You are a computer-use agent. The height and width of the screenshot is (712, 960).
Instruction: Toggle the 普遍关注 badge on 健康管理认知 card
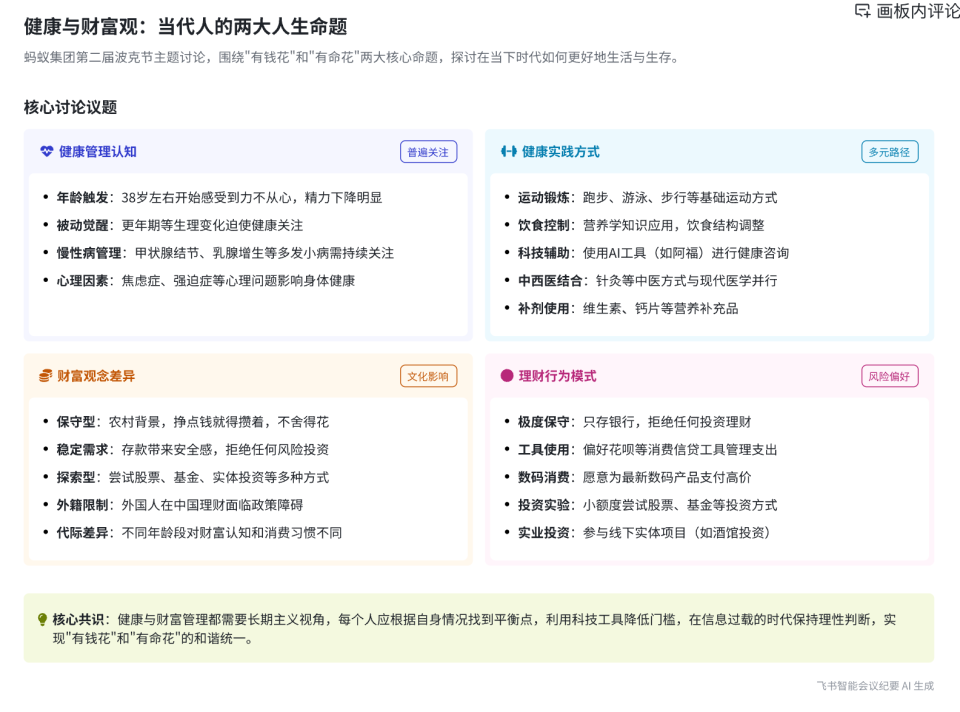[428, 152]
